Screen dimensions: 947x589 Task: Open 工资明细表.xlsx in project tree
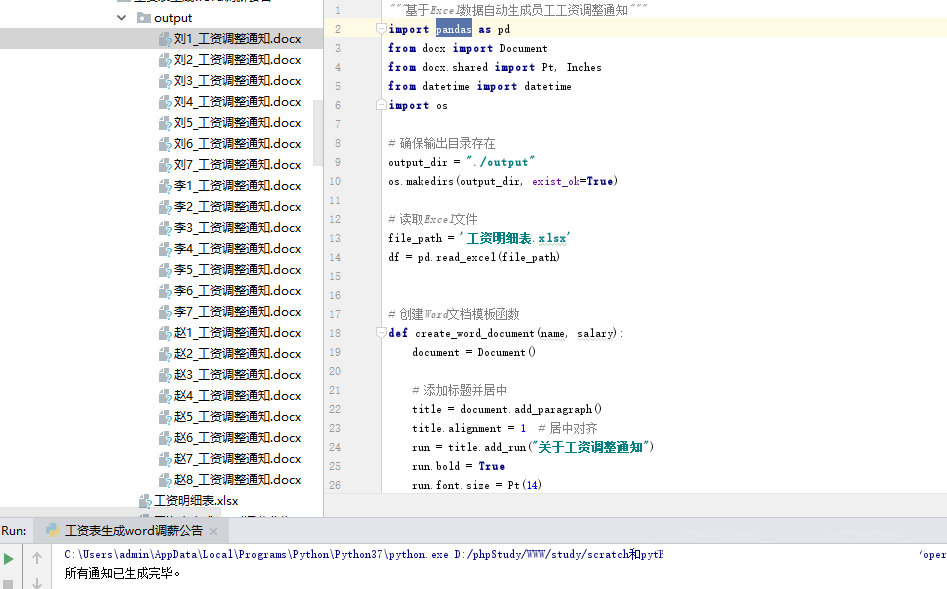196,501
